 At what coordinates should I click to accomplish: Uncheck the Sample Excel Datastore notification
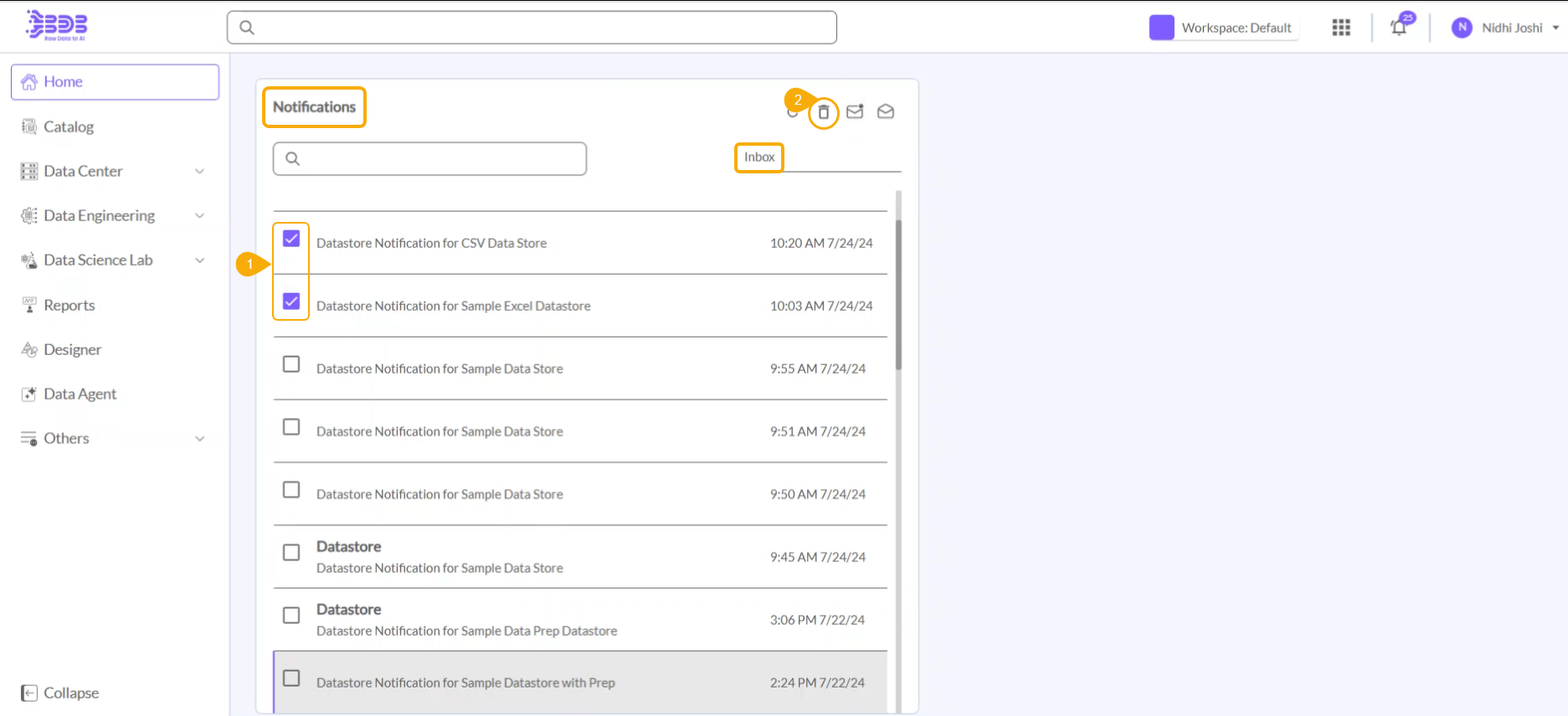(x=291, y=301)
